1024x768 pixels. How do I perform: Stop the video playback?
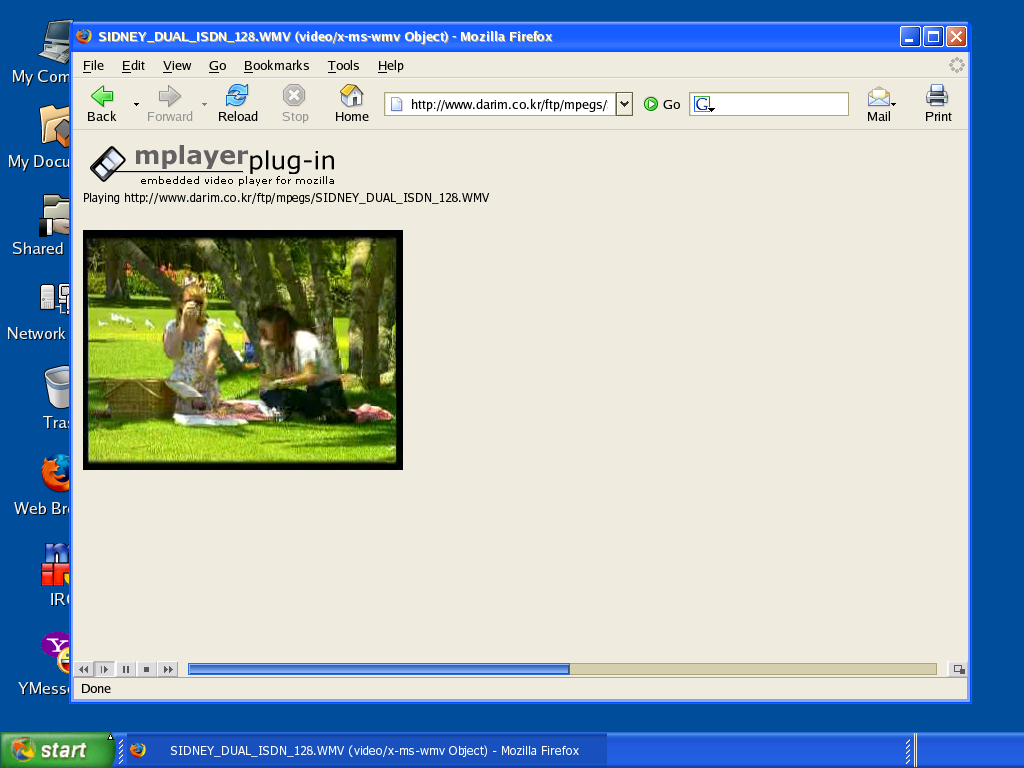pyautogui.click(x=147, y=669)
